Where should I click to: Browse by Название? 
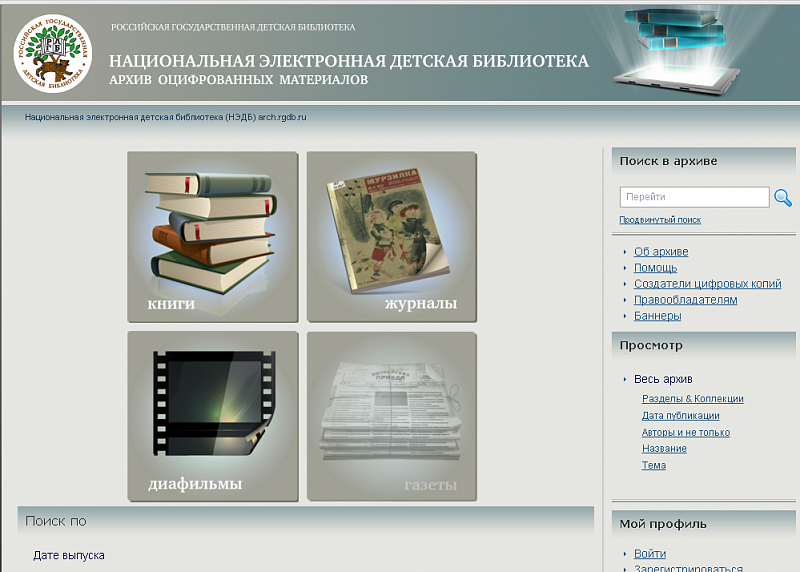664,449
